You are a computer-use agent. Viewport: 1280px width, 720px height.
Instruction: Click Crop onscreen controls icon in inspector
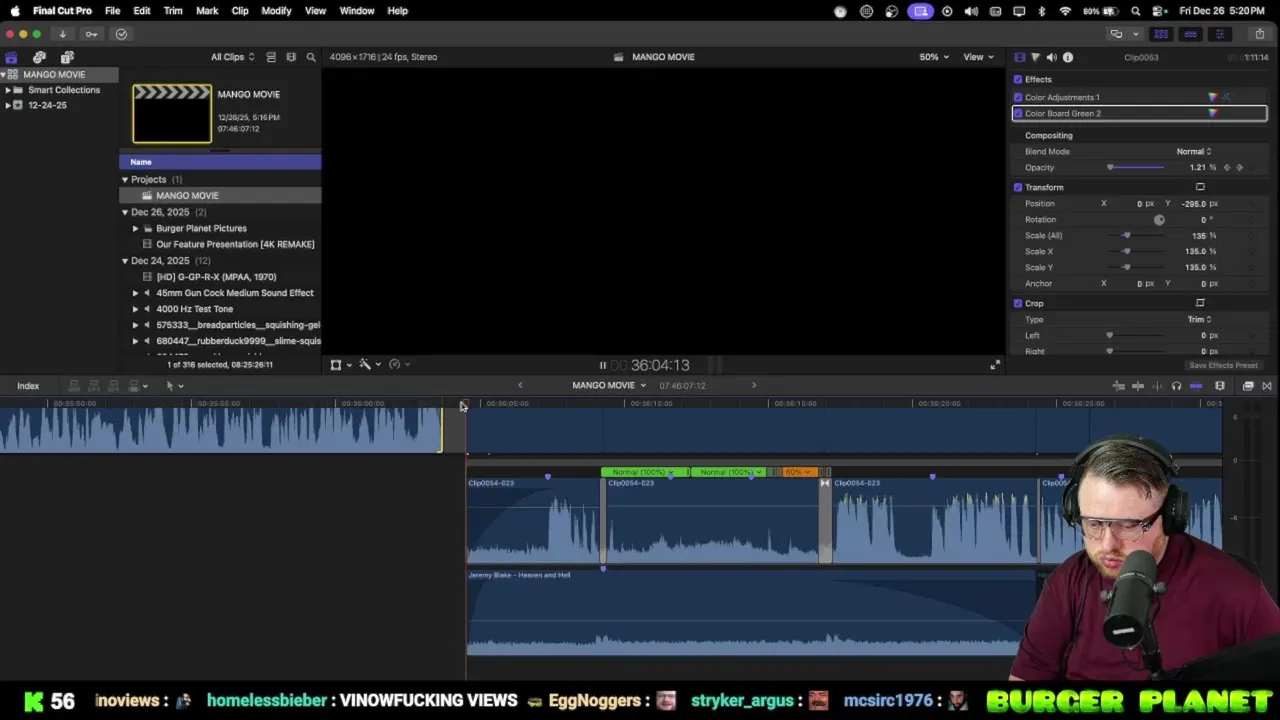click(1200, 303)
